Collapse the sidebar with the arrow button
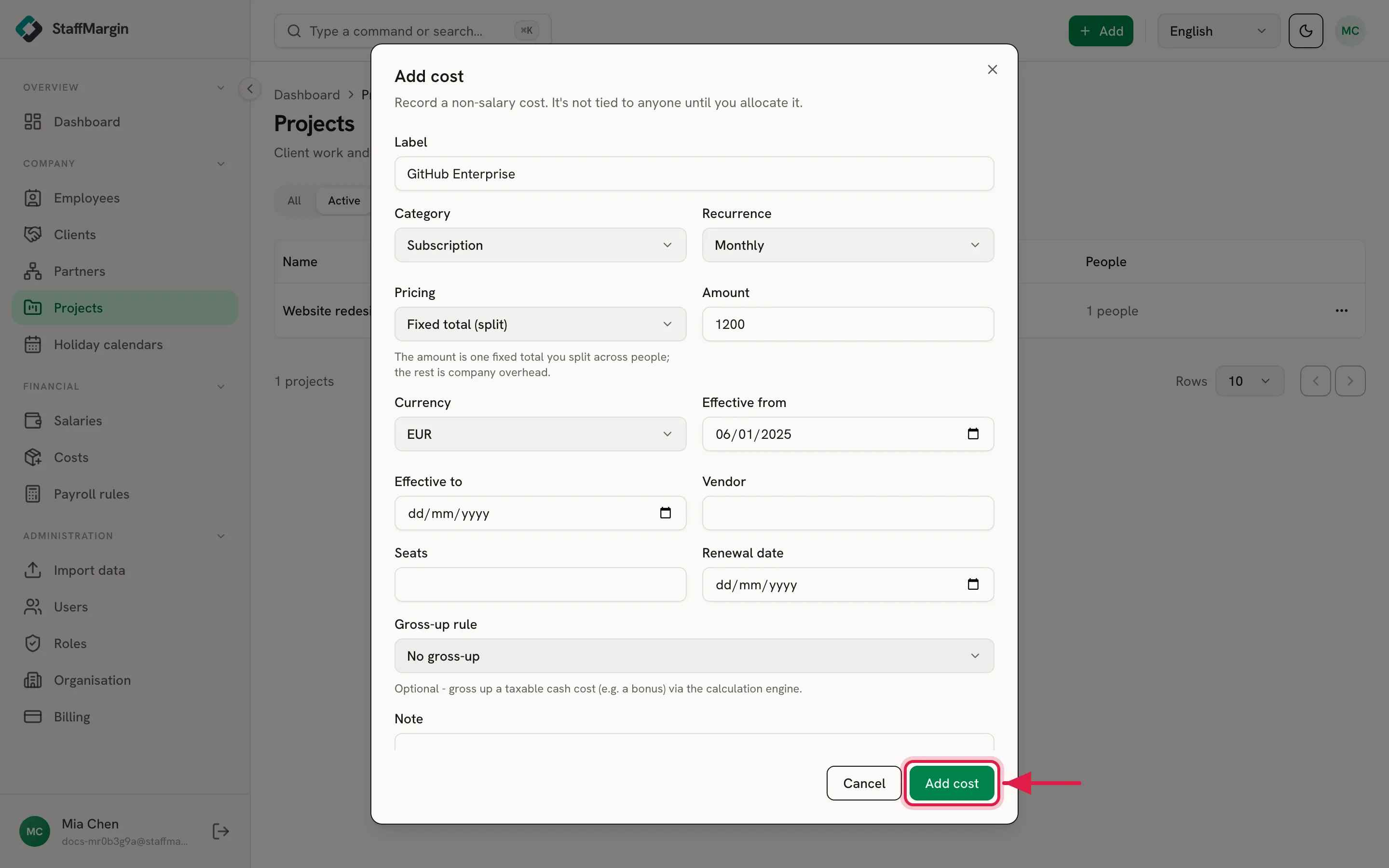The height and width of the screenshot is (868, 1389). click(250, 89)
